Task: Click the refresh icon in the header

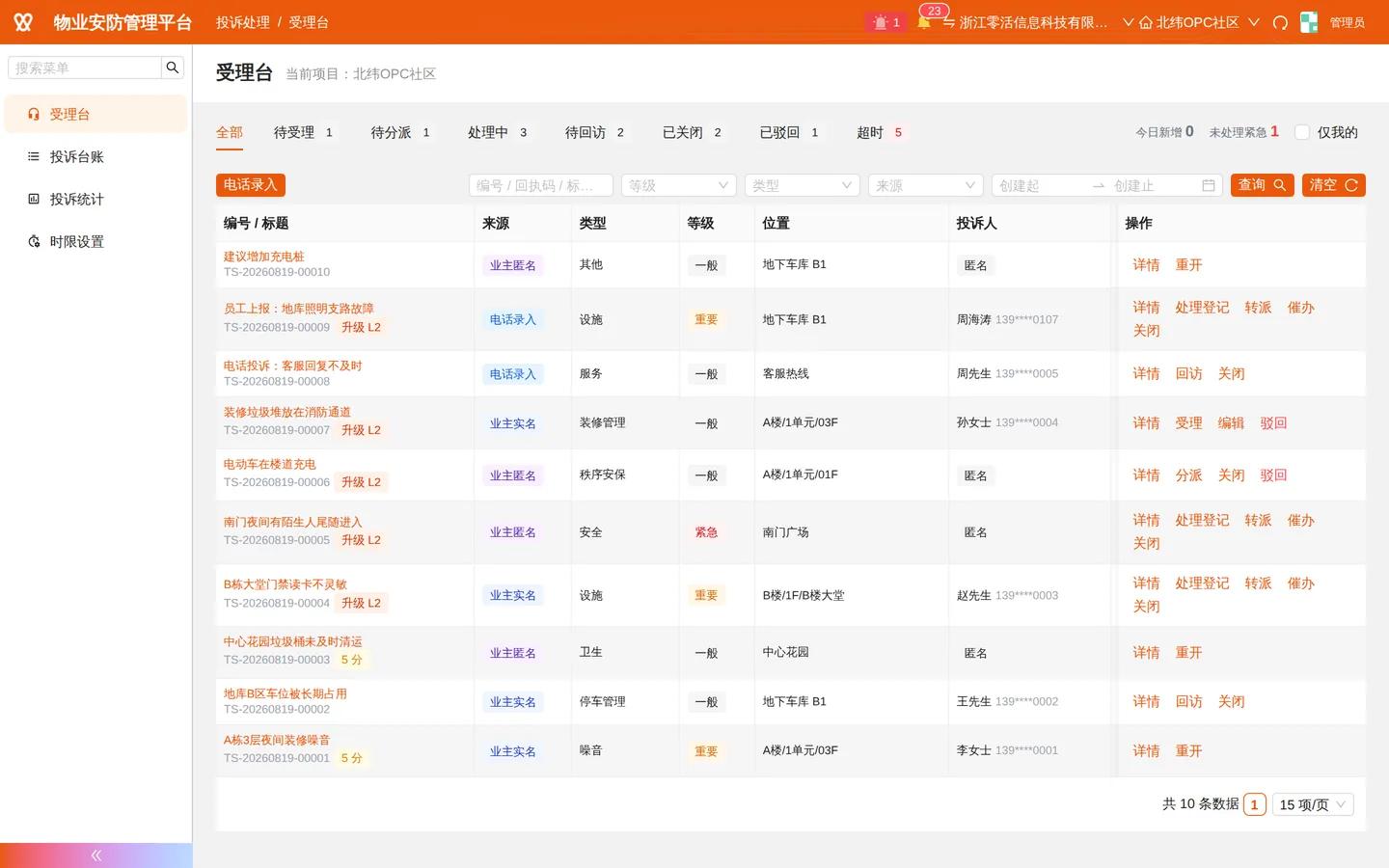Action: click(1280, 22)
